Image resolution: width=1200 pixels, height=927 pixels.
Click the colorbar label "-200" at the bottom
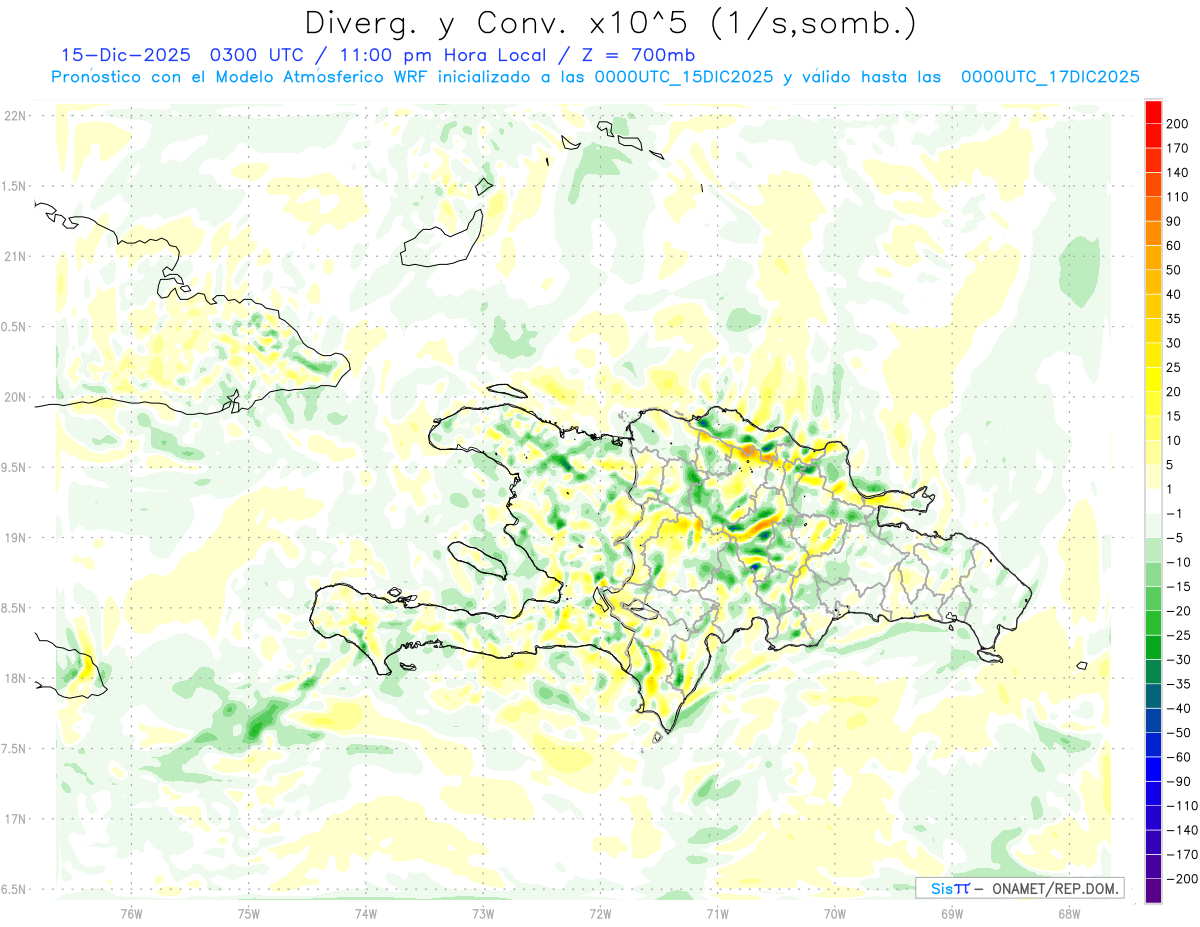(1181, 880)
